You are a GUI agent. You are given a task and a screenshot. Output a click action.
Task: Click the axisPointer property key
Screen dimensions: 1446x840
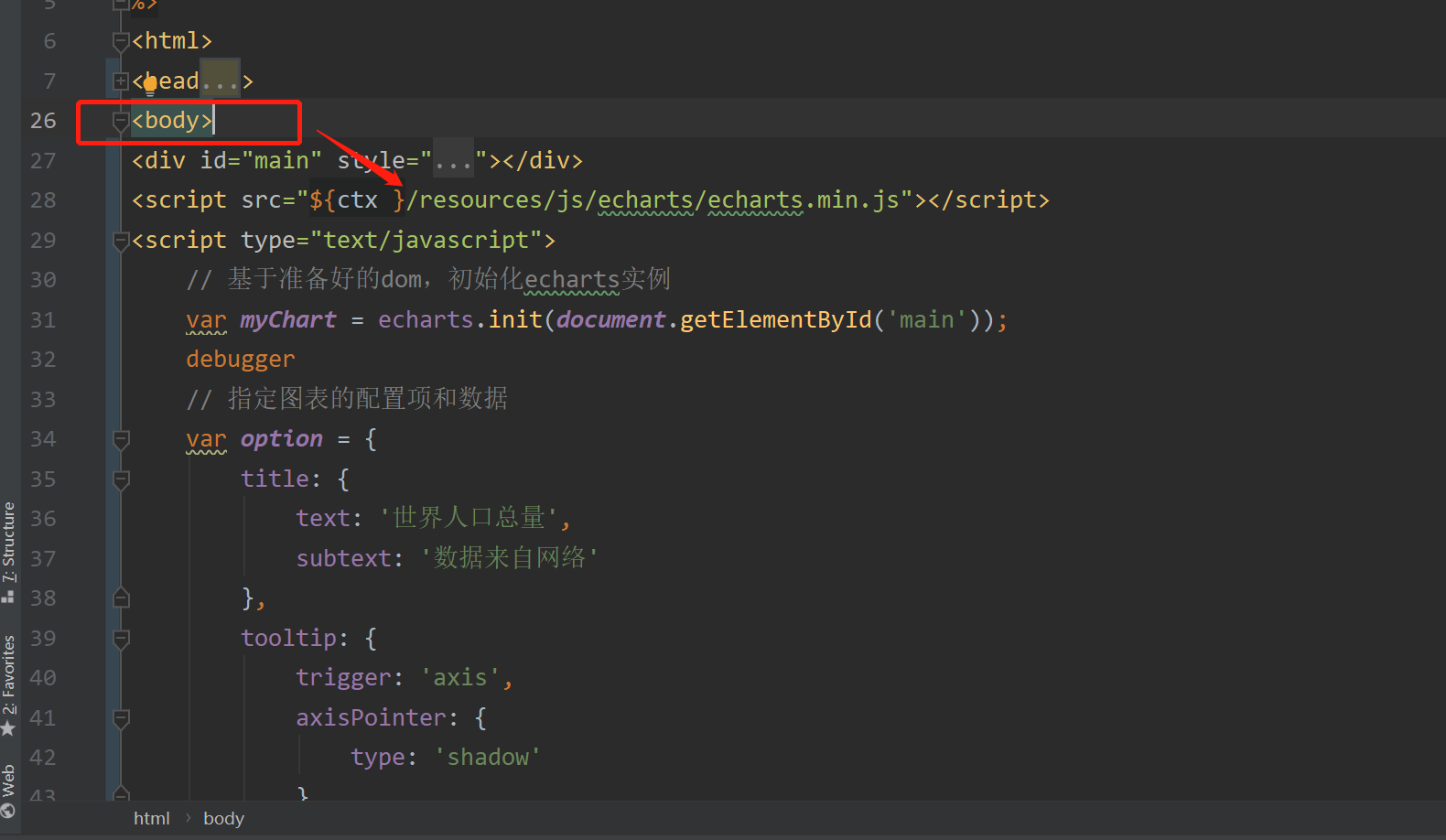click(x=371, y=717)
